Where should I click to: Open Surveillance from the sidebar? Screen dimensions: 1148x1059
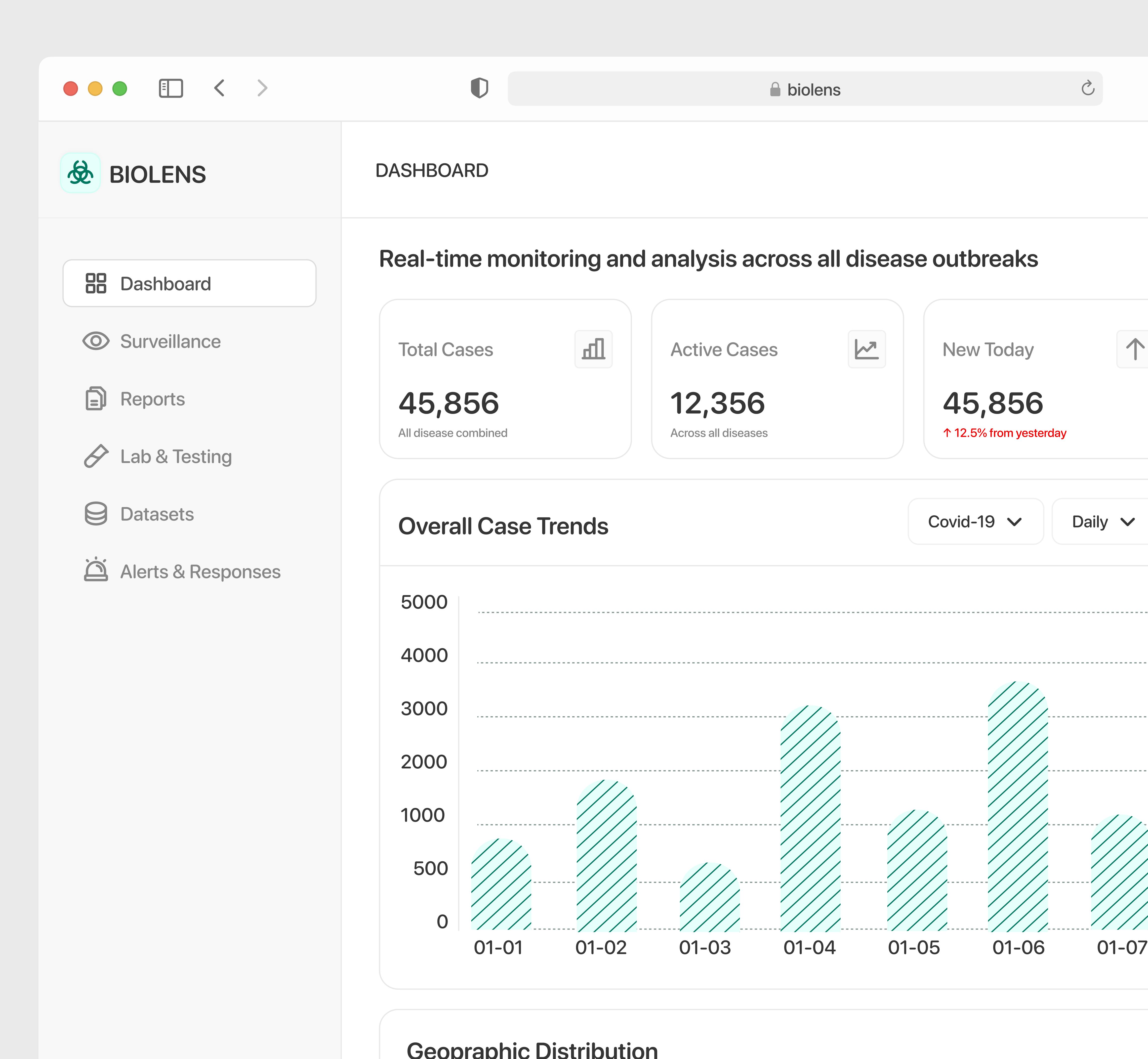click(170, 342)
